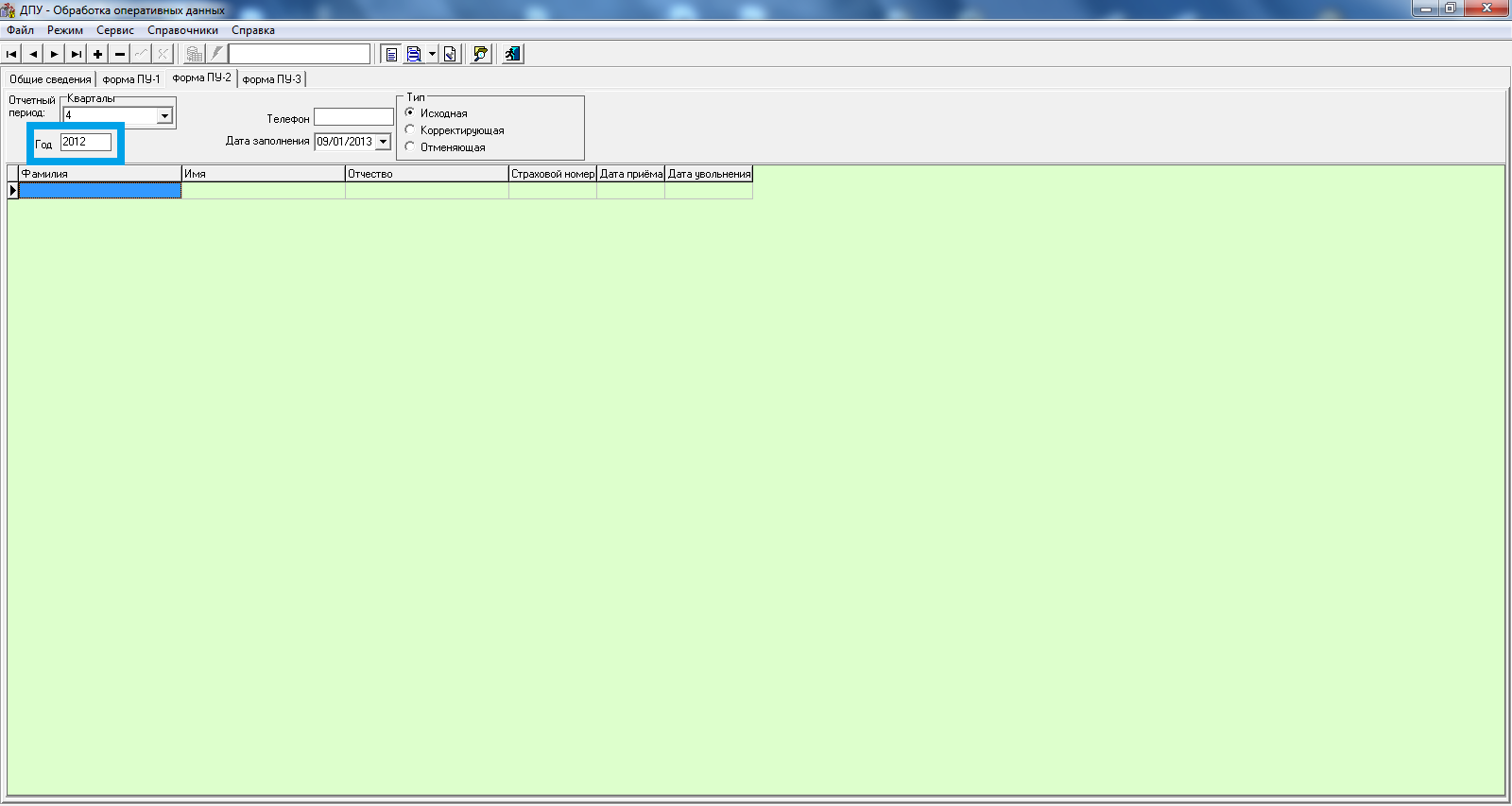Expand the print options dropdown arrow
The image size is (1512, 806).
(x=432, y=54)
